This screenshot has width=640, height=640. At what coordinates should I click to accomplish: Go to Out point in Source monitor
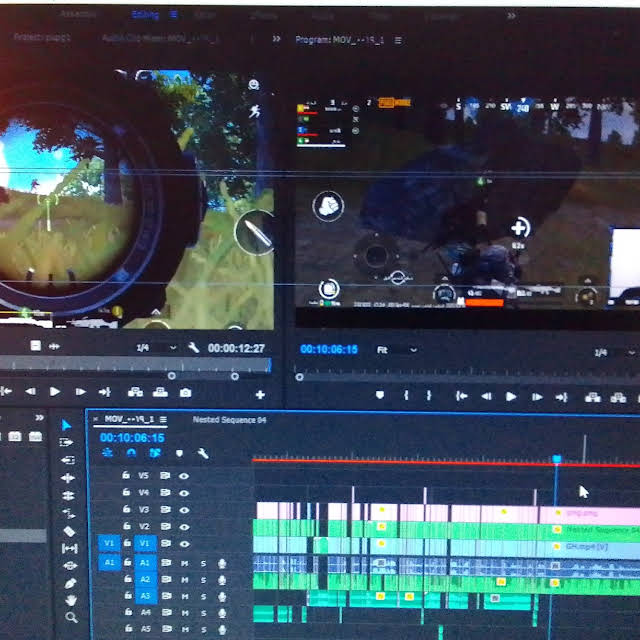(x=105, y=392)
